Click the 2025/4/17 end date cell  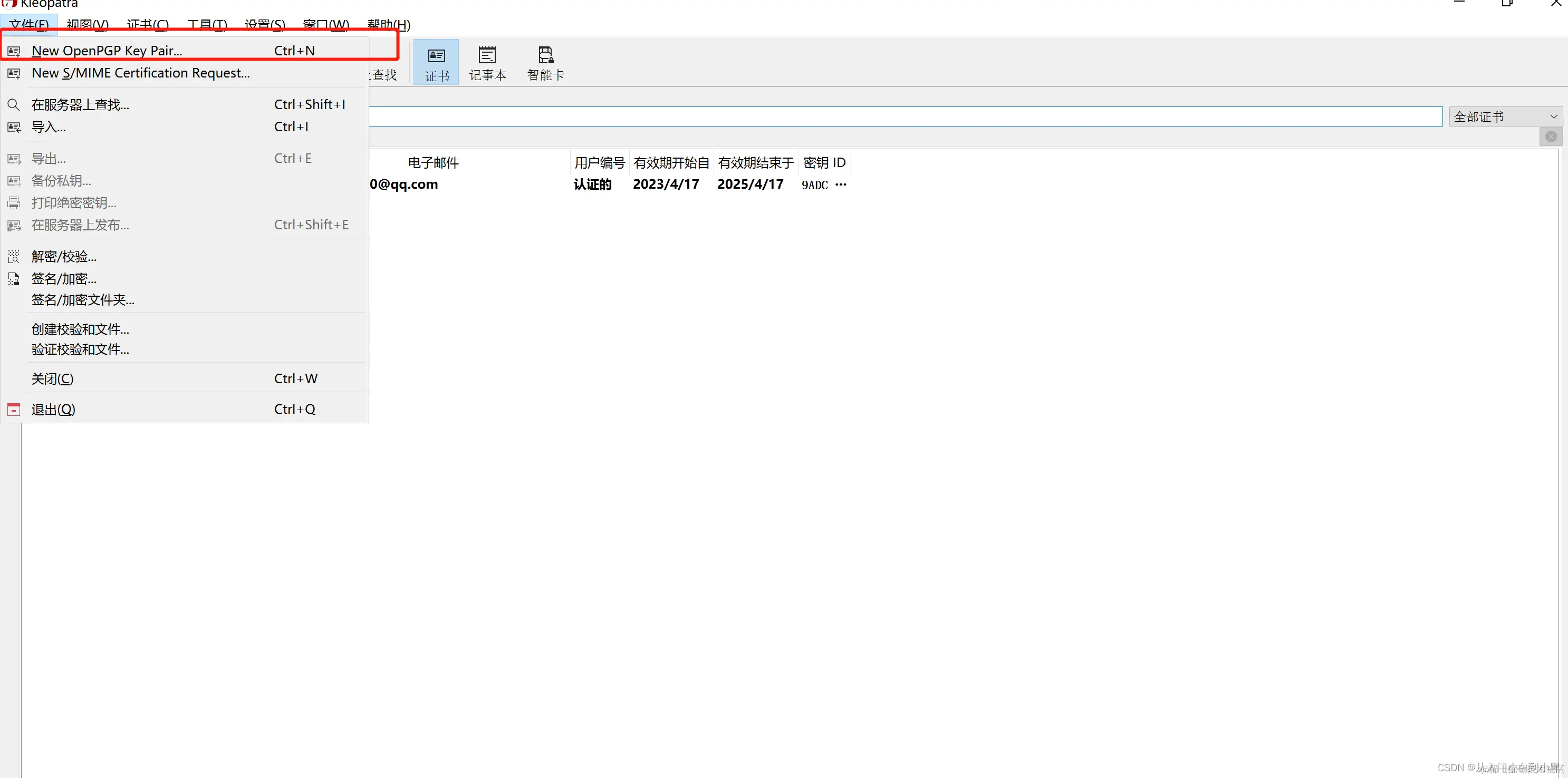click(x=750, y=185)
